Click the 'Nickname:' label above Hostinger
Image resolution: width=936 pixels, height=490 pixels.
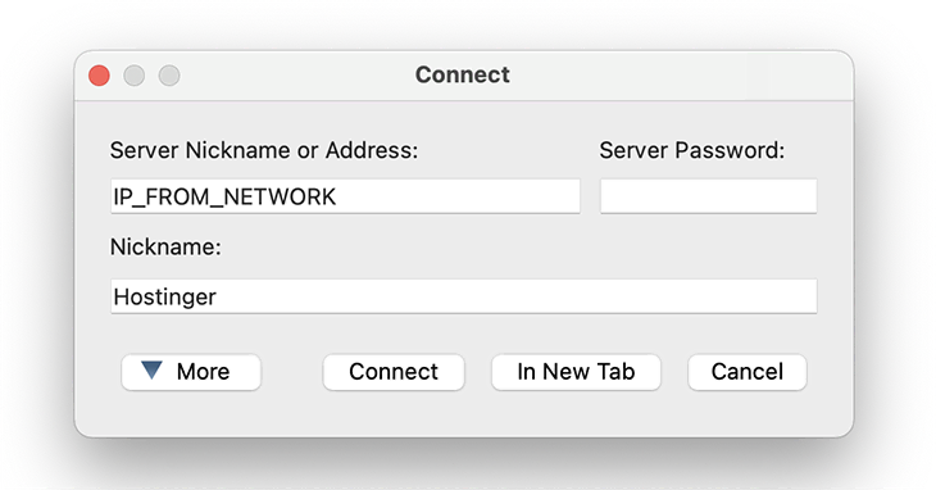(x=165, y=247)
